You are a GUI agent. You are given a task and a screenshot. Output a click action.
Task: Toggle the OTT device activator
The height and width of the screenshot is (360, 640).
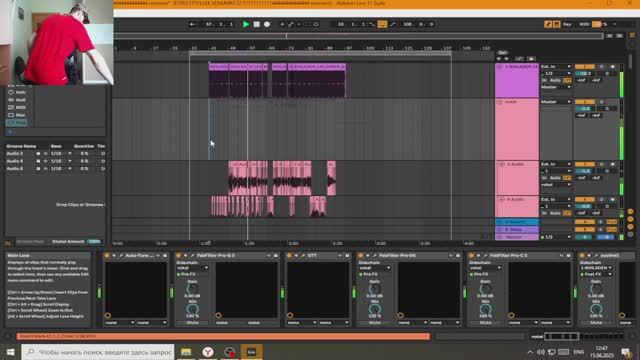pos(289,256)
